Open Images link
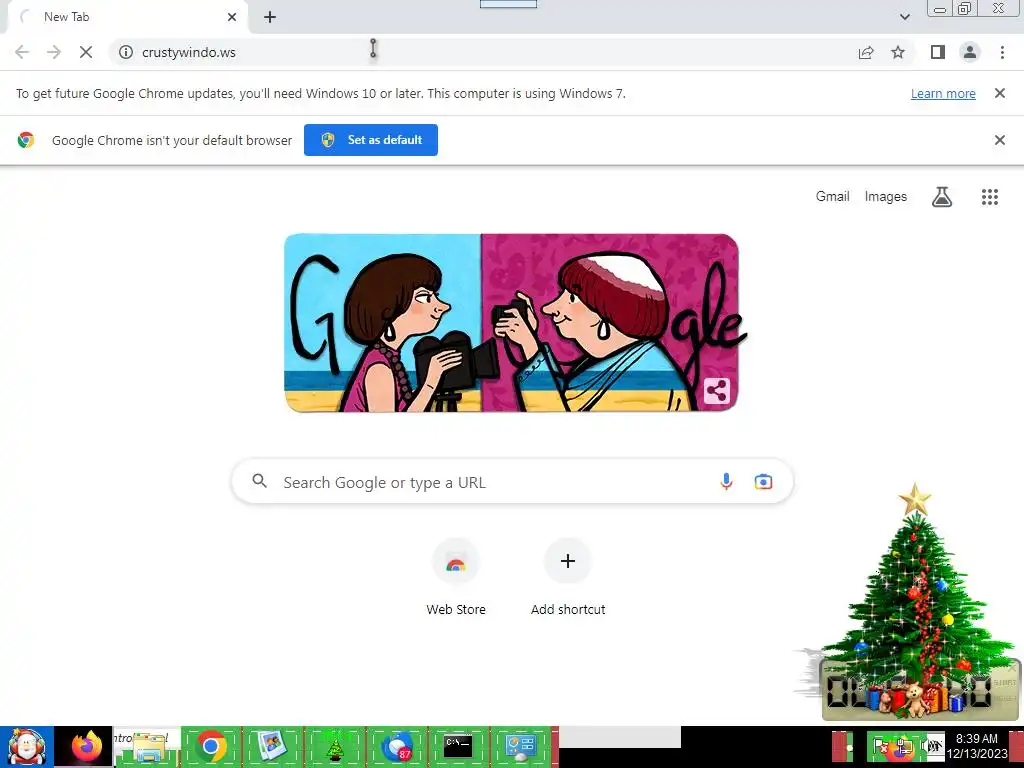1024x768 pixels. 886,197
